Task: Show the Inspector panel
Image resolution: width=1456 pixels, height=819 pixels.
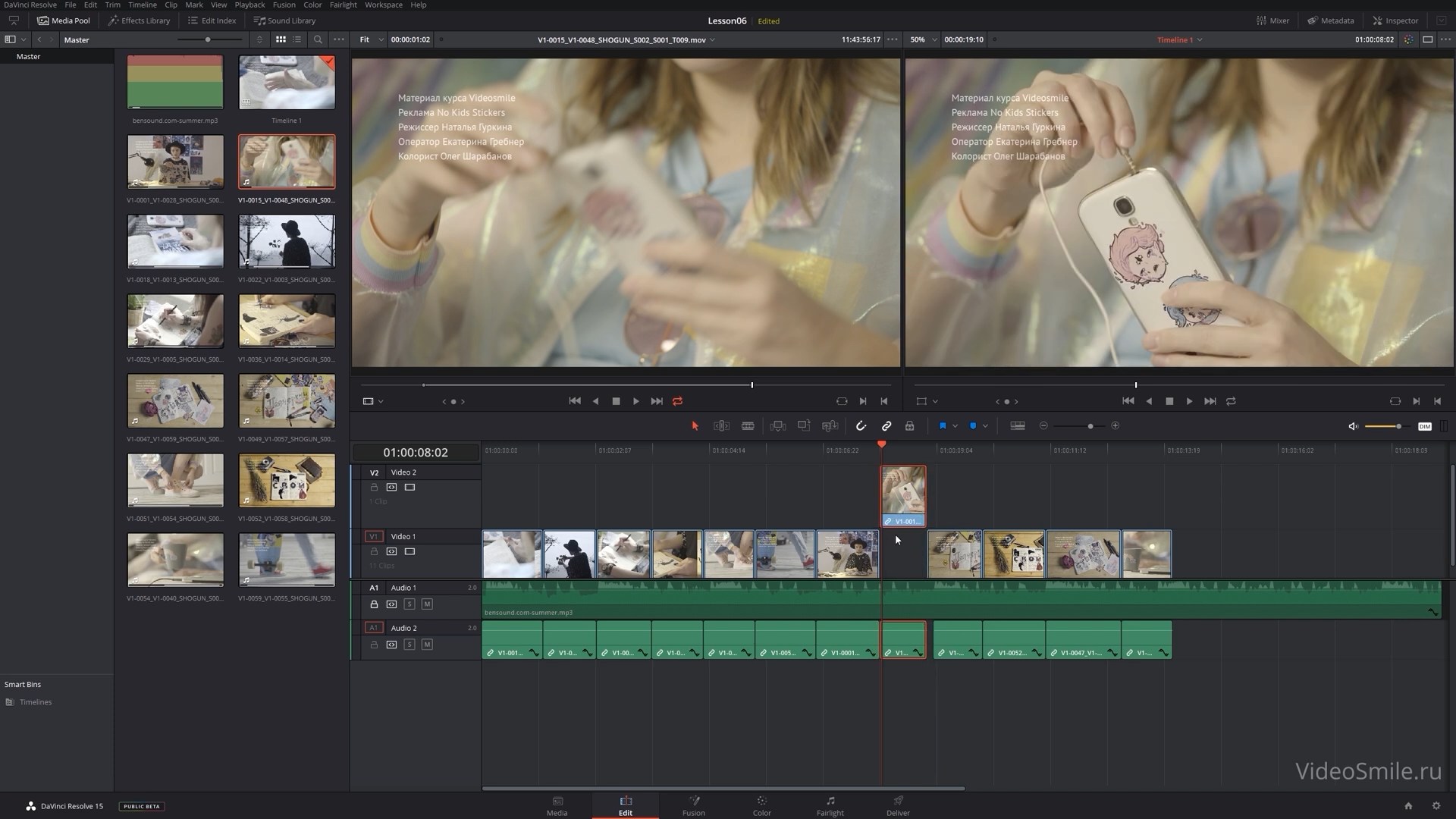Action: [1395, 20]
